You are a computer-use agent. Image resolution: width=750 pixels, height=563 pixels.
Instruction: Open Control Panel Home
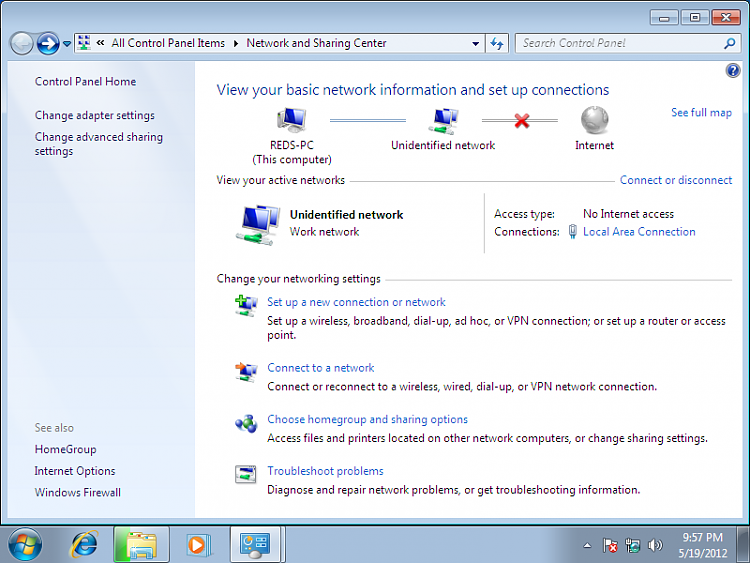click(x=85, y=82)
